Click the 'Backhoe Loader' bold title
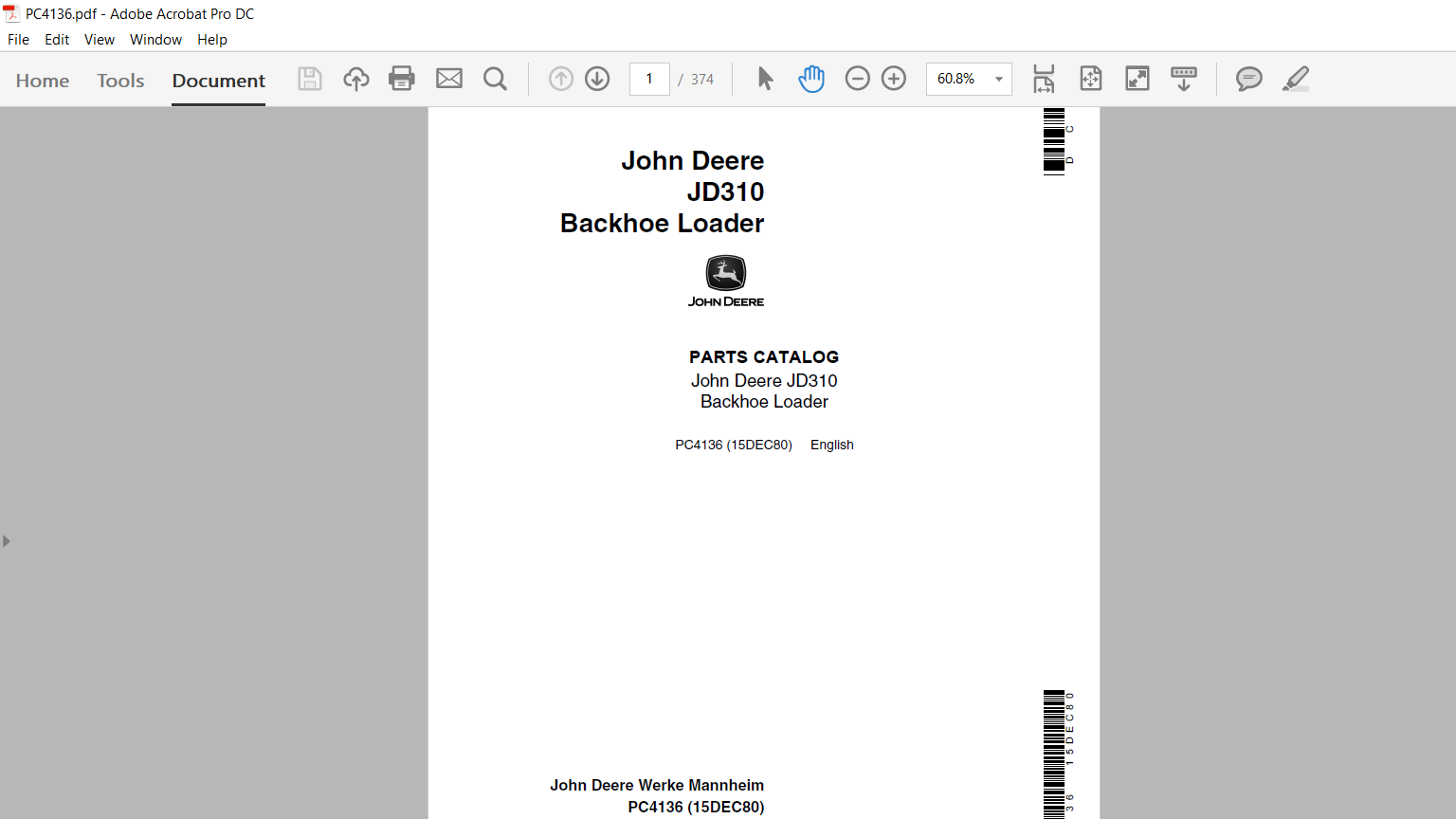1456x819 pixels. tap(662, 224)
